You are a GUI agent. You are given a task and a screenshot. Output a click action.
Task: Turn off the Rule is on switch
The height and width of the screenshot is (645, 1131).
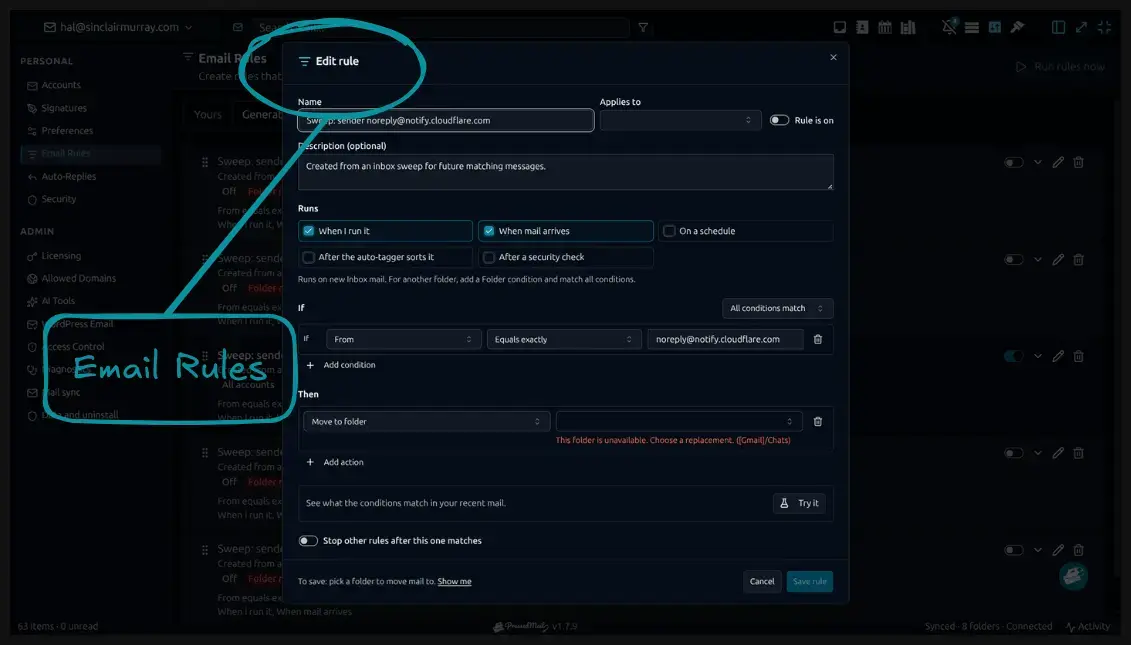pyautogui.click(x=779, y=120)
